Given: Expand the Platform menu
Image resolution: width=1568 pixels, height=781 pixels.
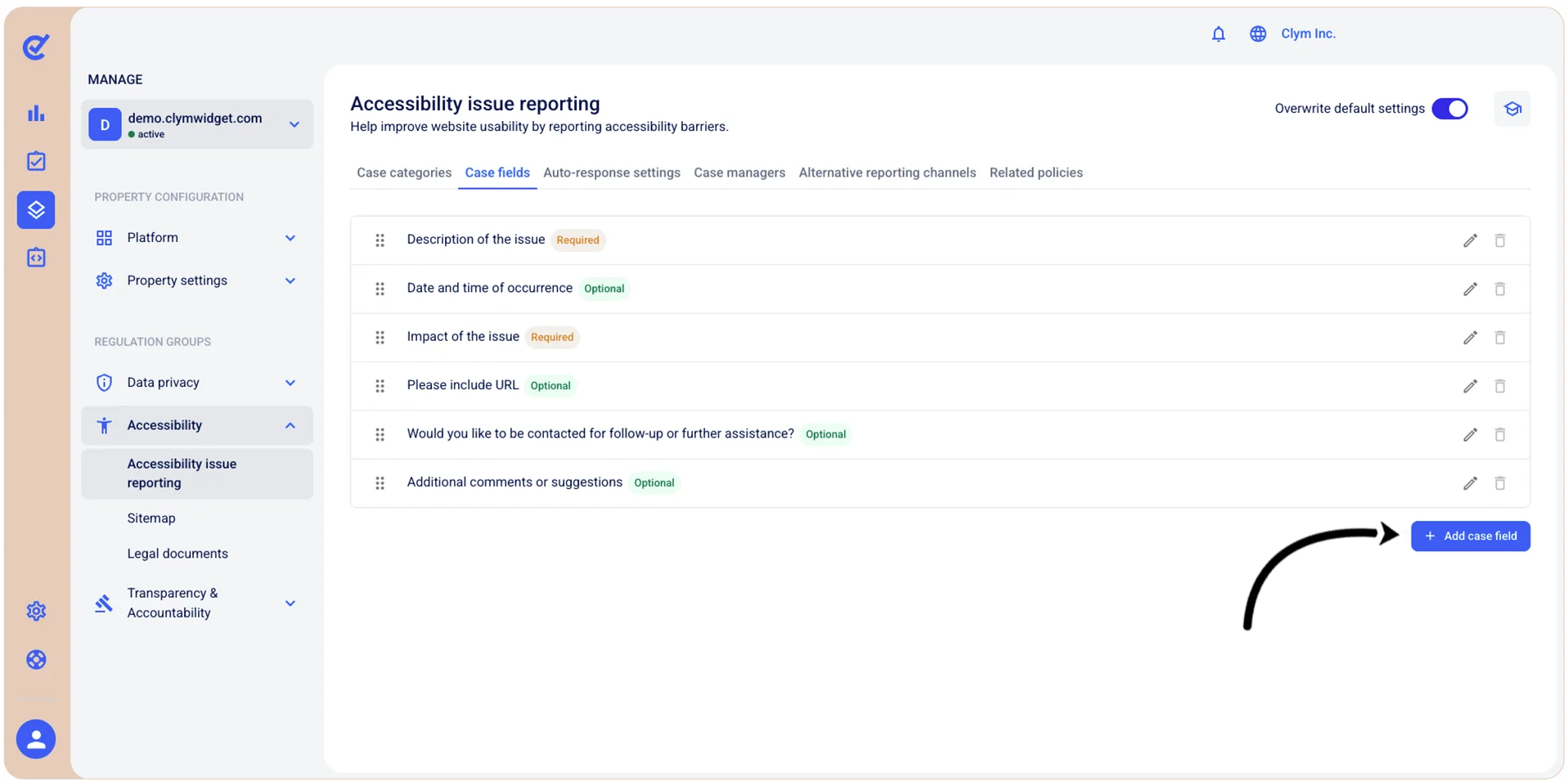Looking at the screenshot, I should 196,238.
